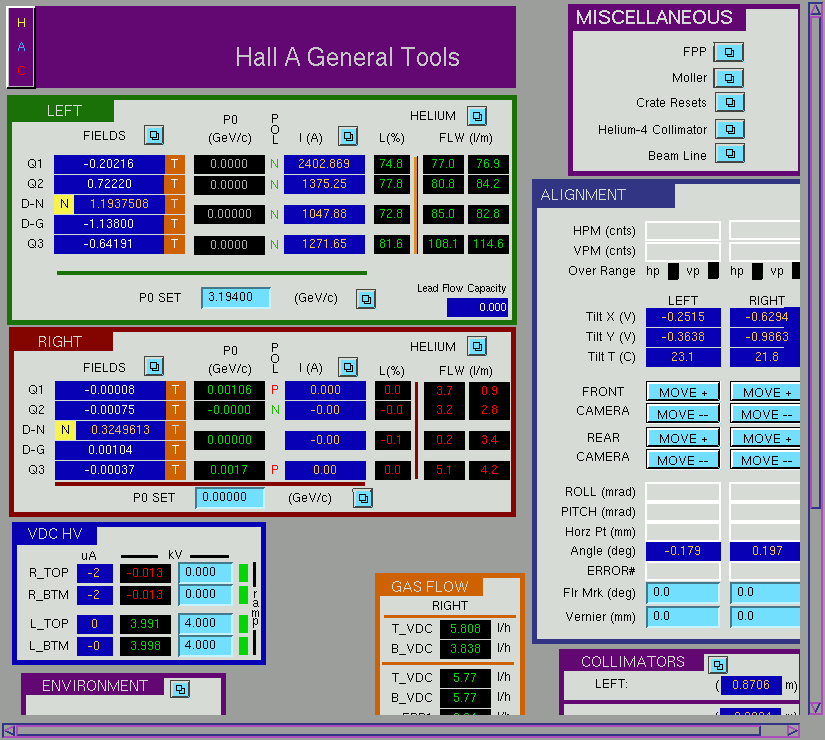The image size is (825, 740).
Task: Click LEFT Flr Mrk (deg) input field
Action: [x=683, y=593]
